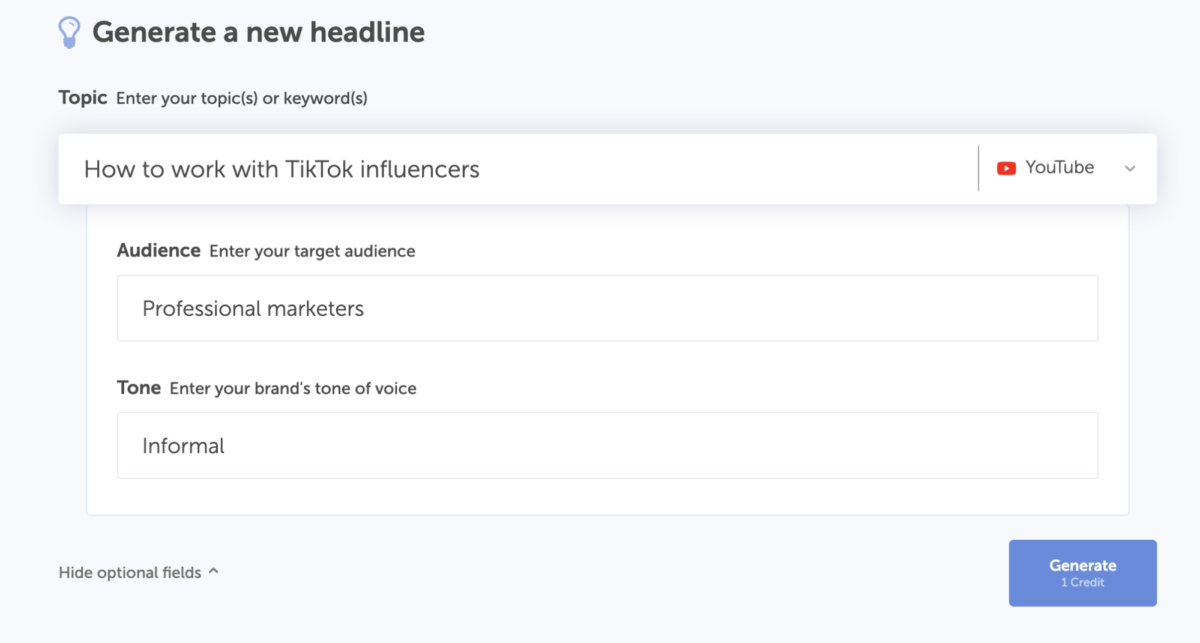Click the bold Topic label
Image resolution: width=1200 pixels, height=643 pixels.
tap(83, 98)
